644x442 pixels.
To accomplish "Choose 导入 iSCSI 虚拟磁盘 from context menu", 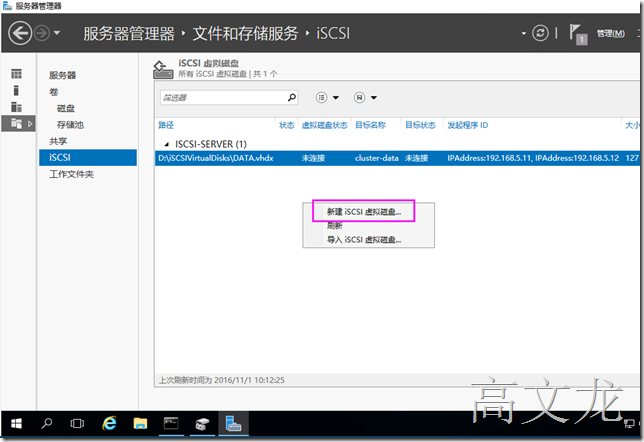I will pos(364,239).
